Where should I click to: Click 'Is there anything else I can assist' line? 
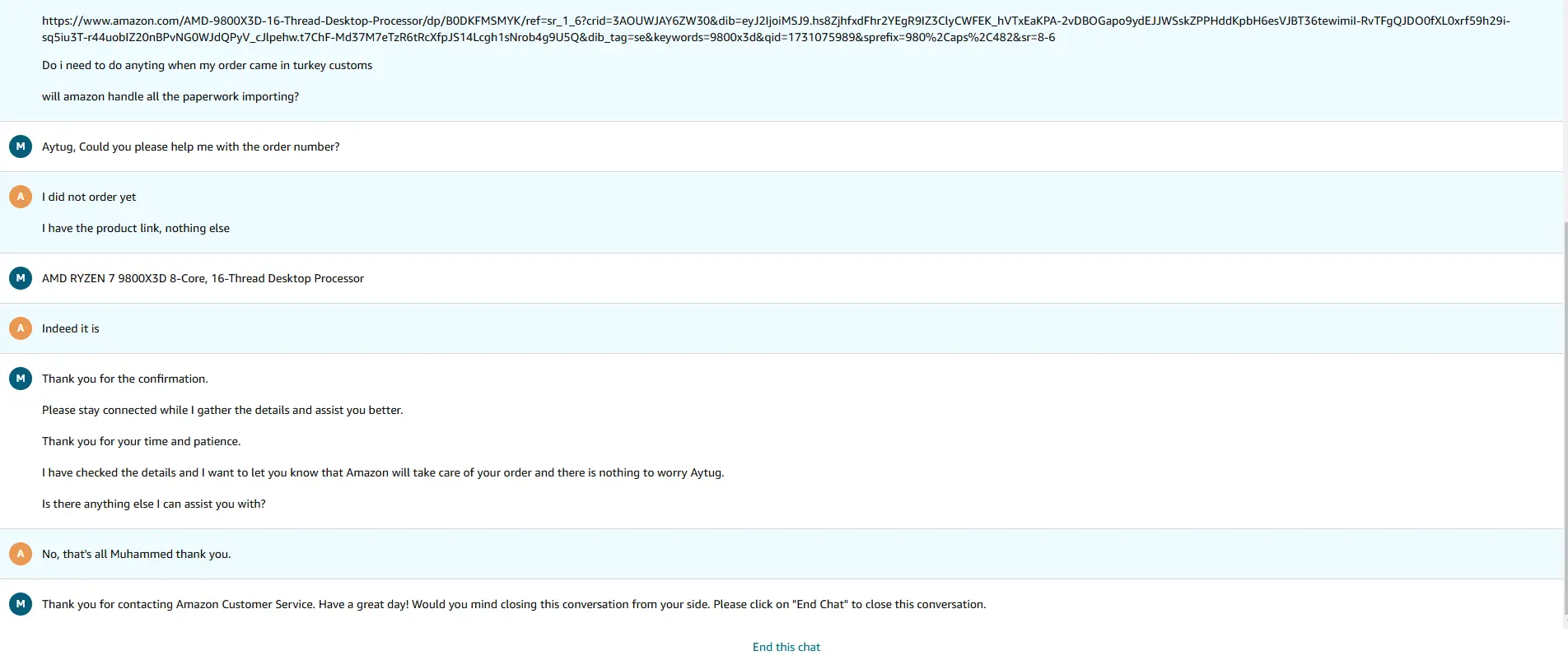pyautogui.click(x=154, y=504)
